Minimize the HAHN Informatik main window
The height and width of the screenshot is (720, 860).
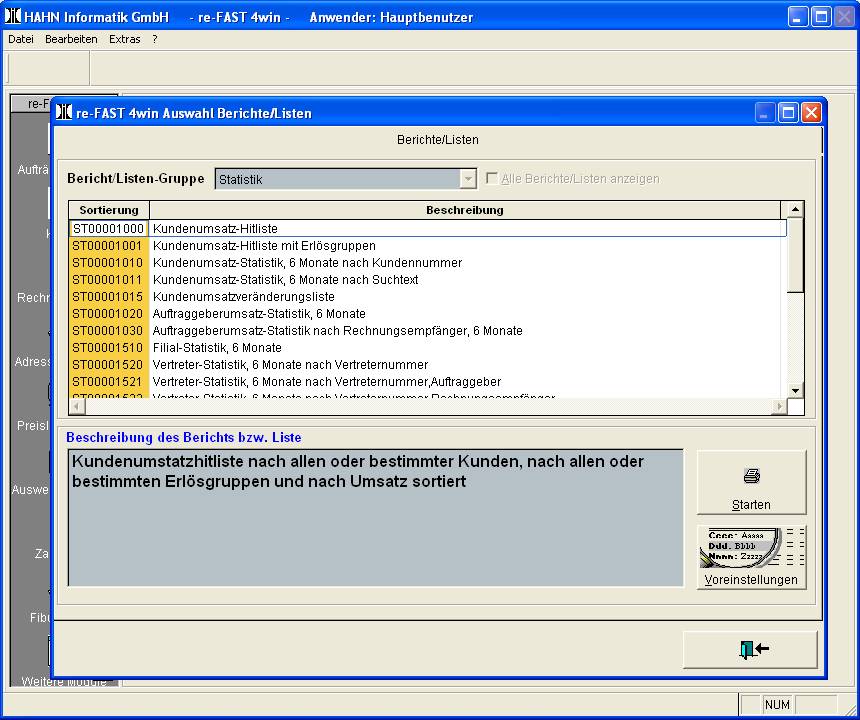click(x=798, y=17)
